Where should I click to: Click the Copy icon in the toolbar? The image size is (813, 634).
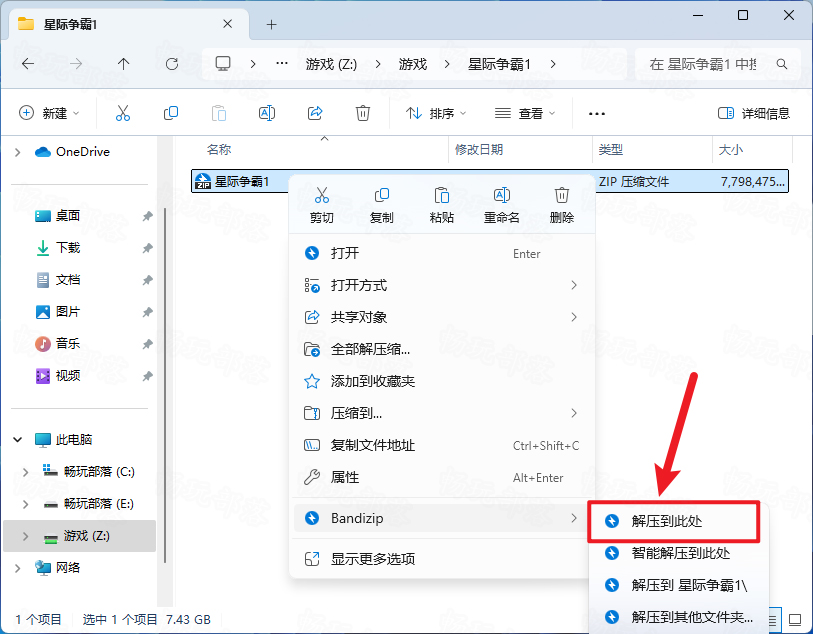point(171,113)
